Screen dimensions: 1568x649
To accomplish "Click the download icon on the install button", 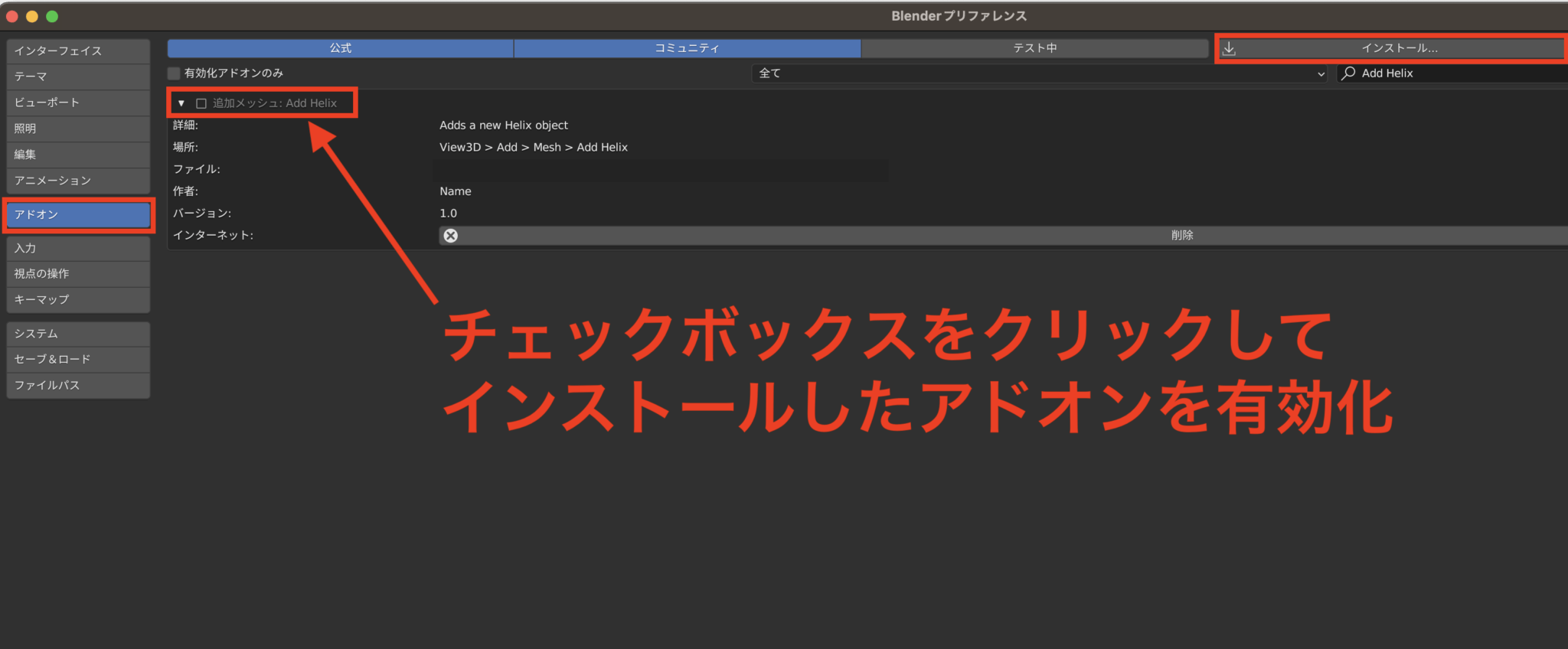I will click(1229, 48).
